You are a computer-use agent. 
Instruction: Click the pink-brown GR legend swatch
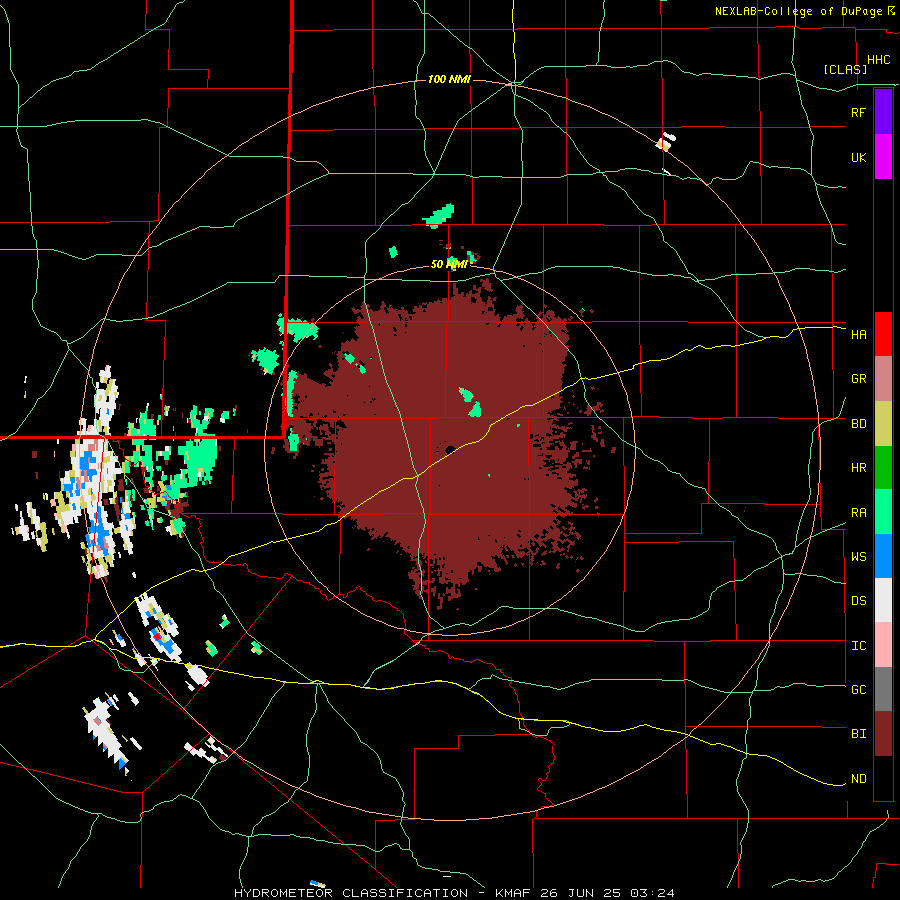coord(883,379)
